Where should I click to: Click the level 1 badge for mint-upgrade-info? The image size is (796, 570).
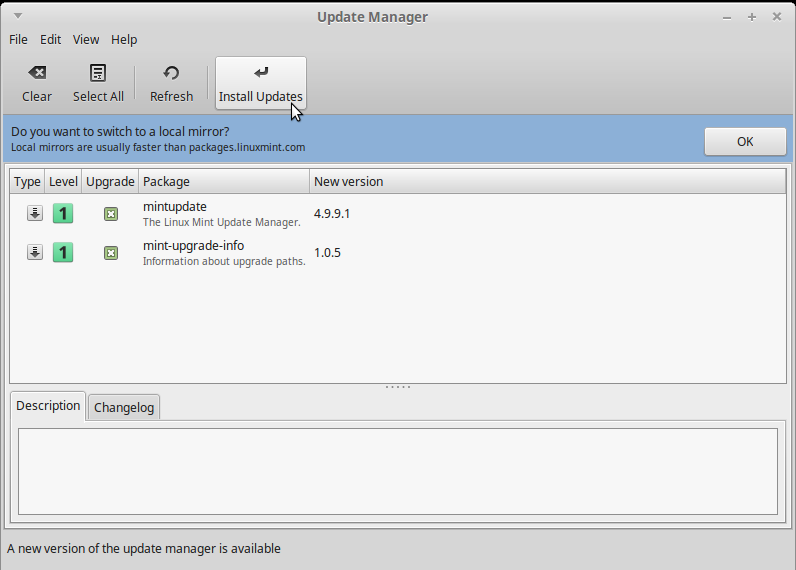[63, 252]
